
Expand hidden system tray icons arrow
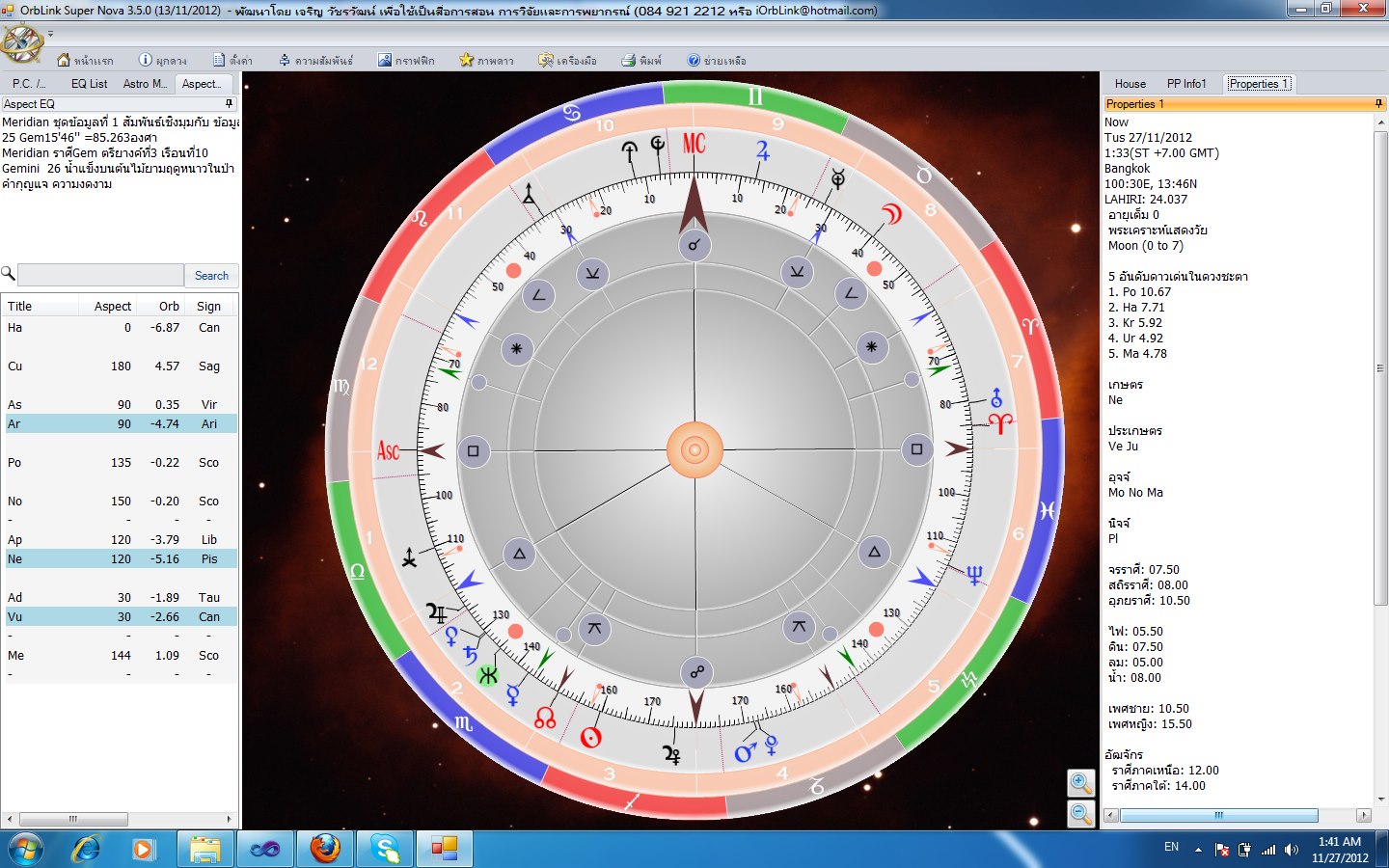coord(1198,850)
